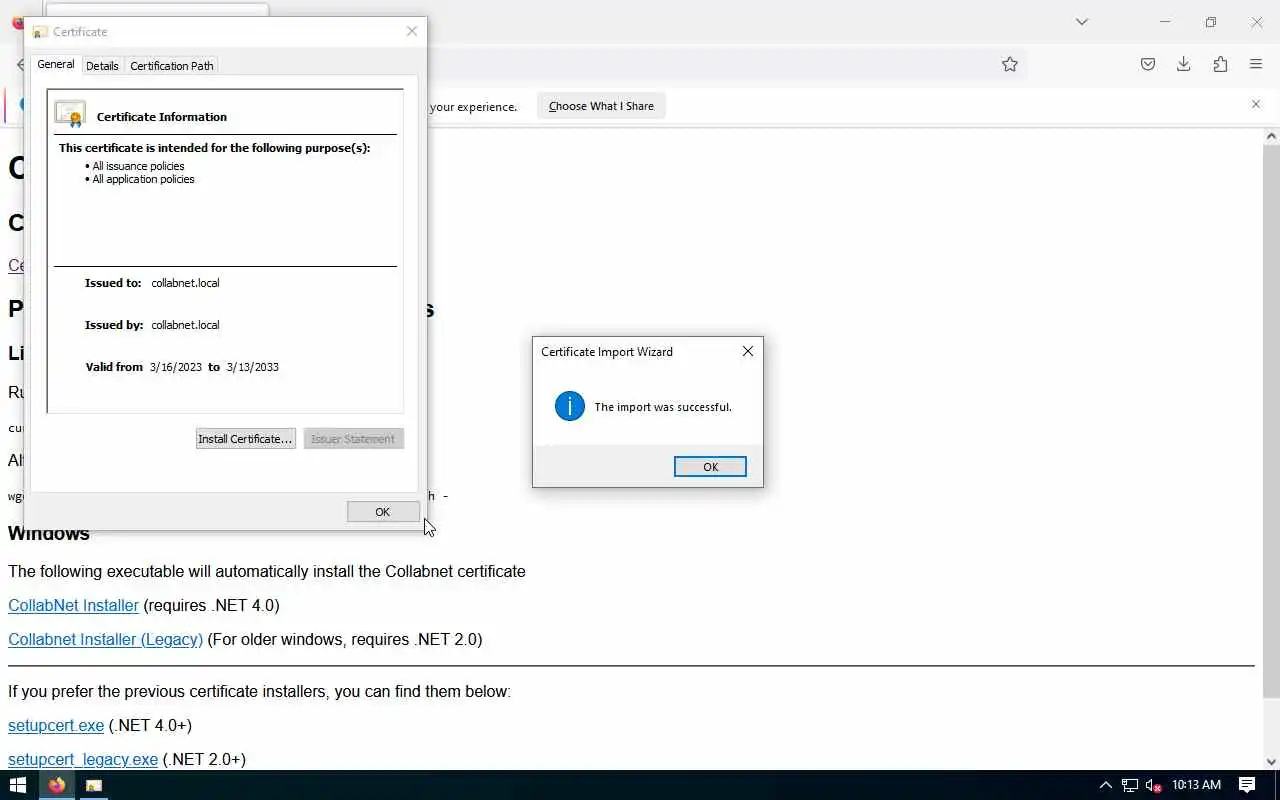1280x800 pixels.
Task: Dismiss the data sharing notification bar
Action: pyautogui.click(x=1256, y=104)
